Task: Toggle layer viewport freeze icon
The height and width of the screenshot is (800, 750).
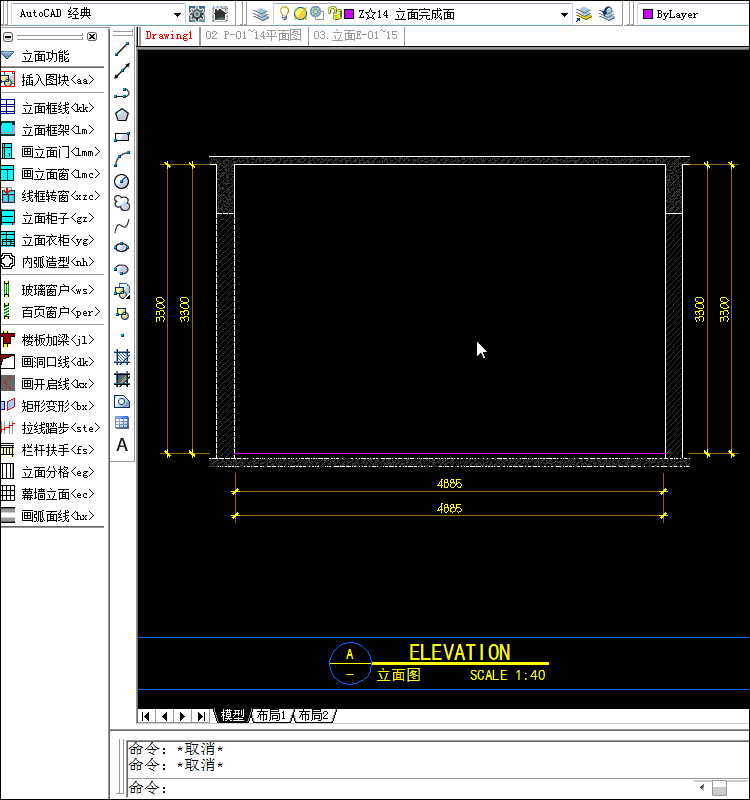Action: [317, 13]
